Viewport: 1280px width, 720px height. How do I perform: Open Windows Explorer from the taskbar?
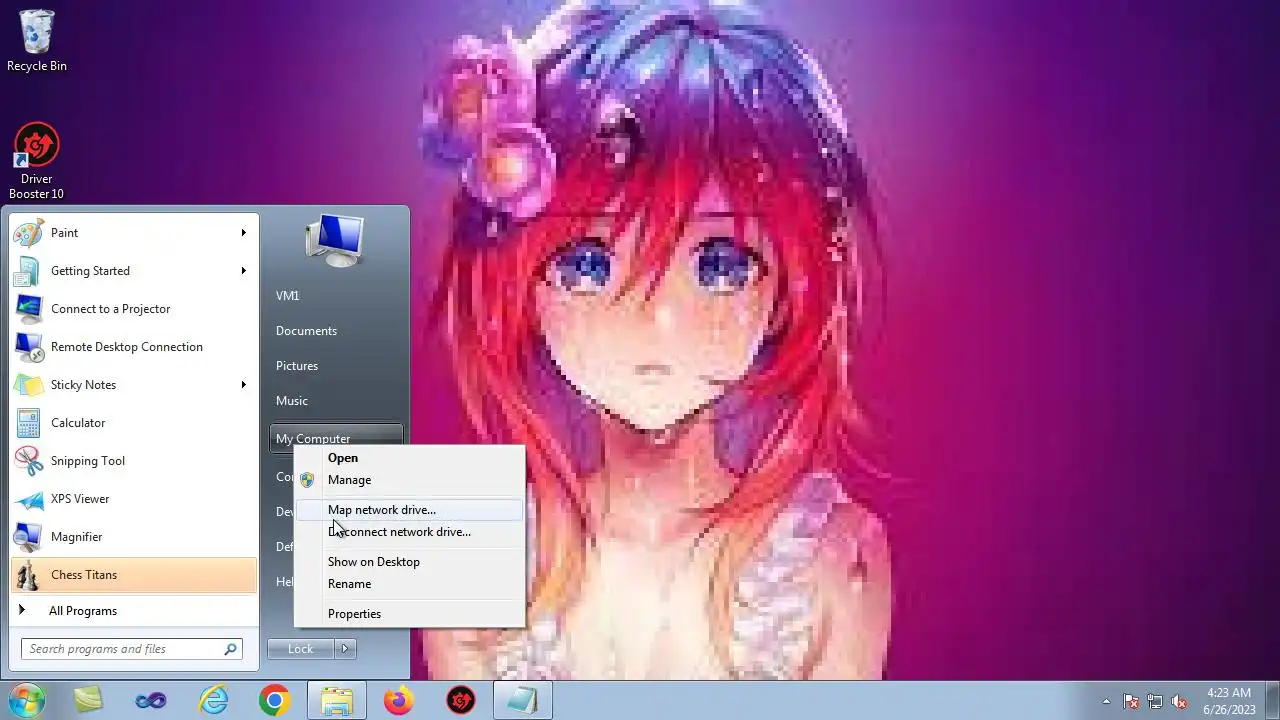click(x=337, y=701)
